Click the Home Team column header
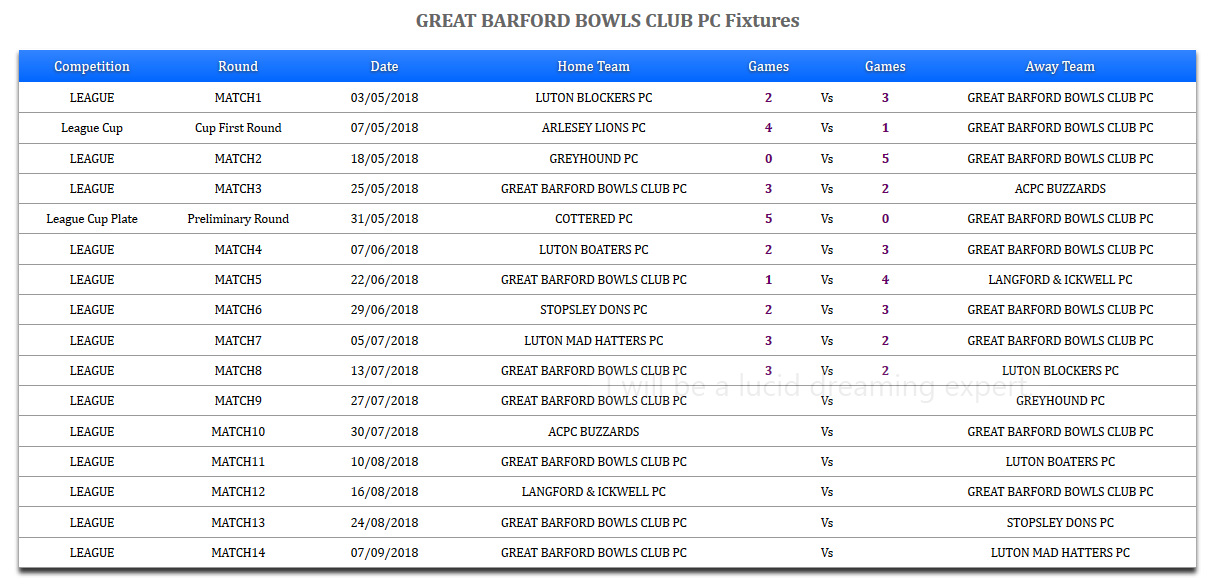1226x582 pixels. click(594, 67)
